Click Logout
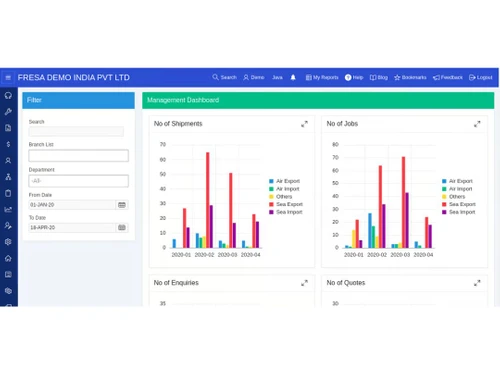 (x=481, y=77)
